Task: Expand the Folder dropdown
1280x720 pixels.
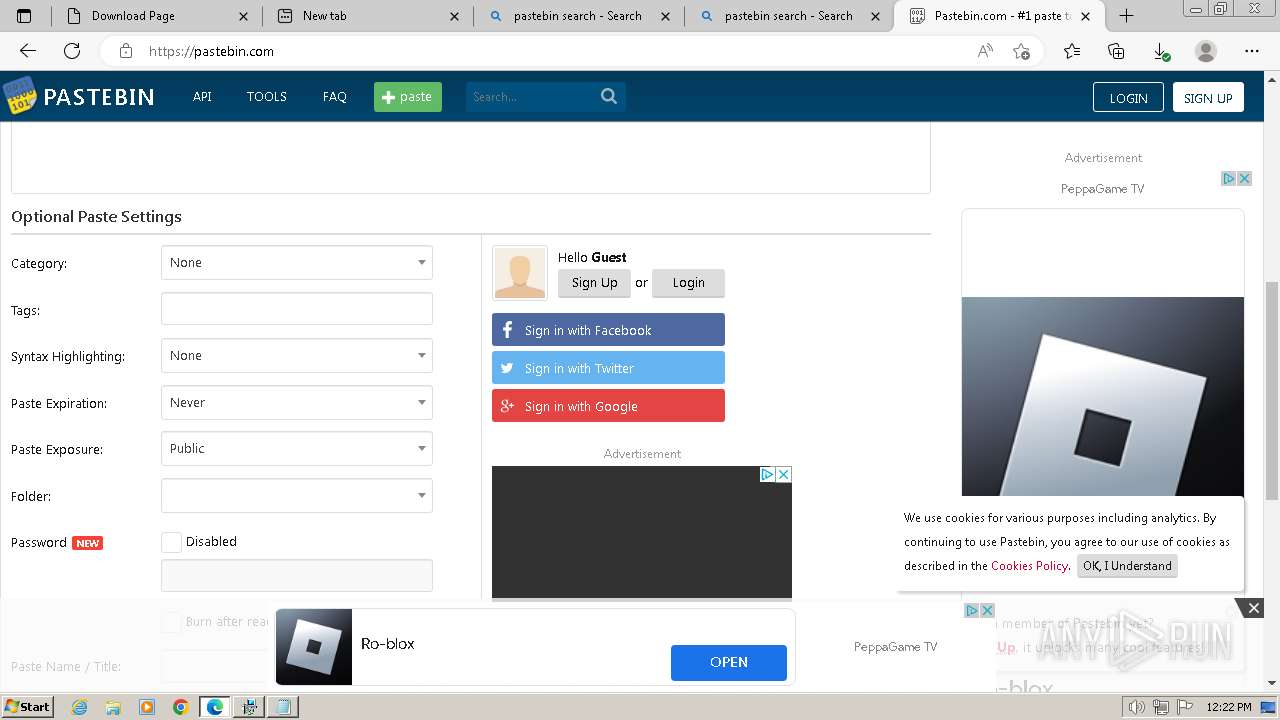Action: click(297, 496)
